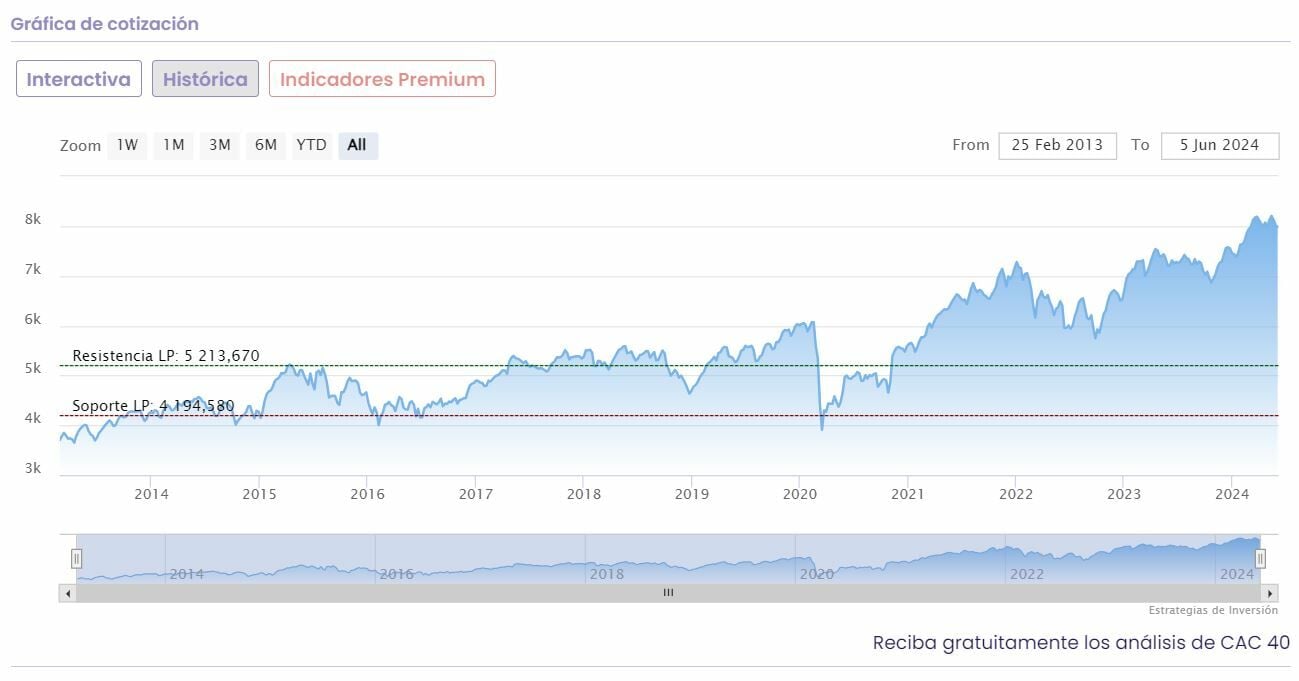Click the scrollbar's right arrow
This screenshot has width=1299, height=681.
tap(1270, 593)
